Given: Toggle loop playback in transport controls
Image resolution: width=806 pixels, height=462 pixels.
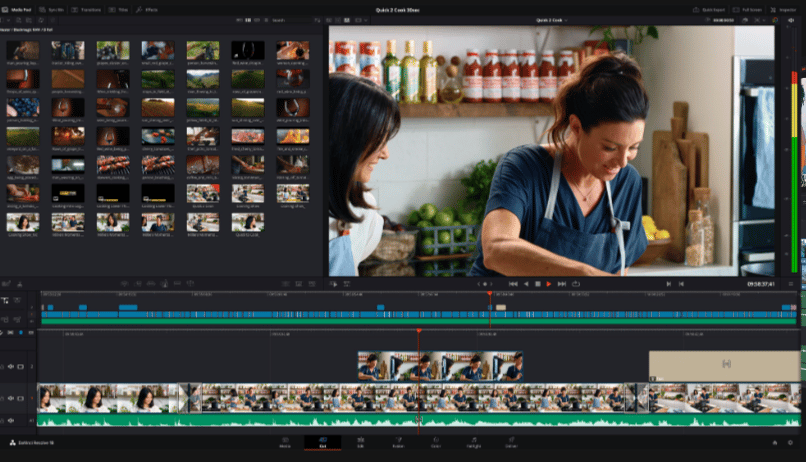Looking at the screenshot, I should point(576,284).
